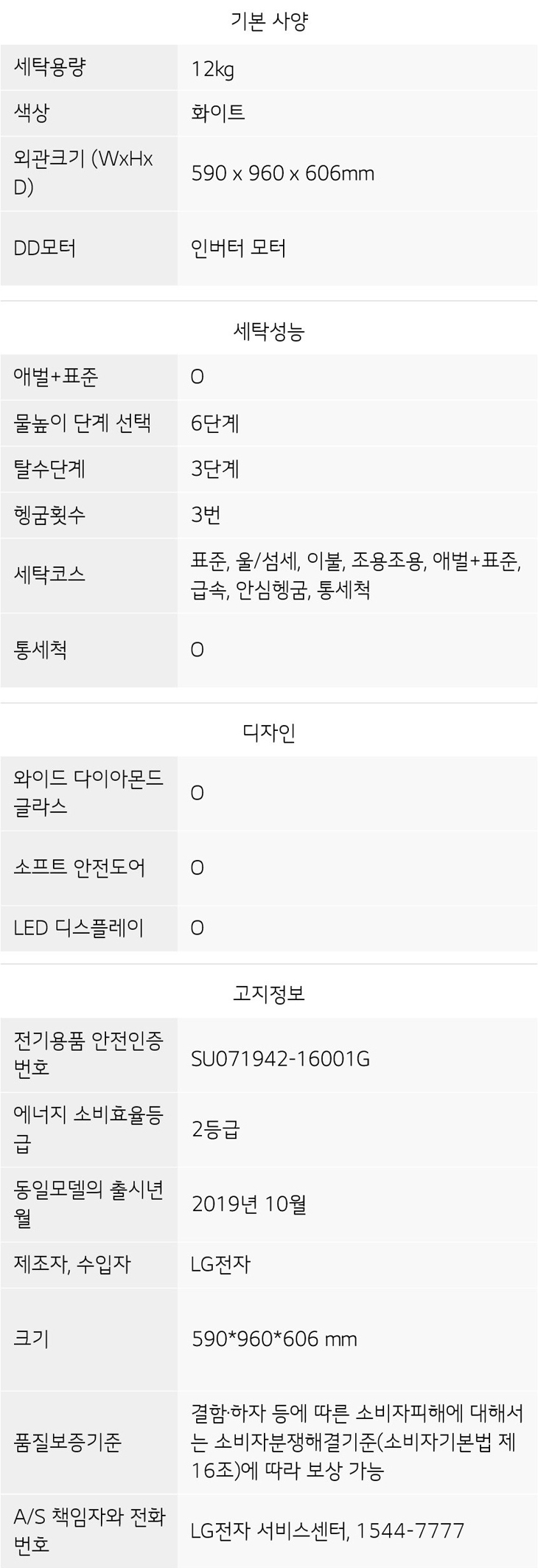The height and width of the screenshot is (1568, 538).
Task: Click the 기본 사양 section heading
Action: (269, 21)
